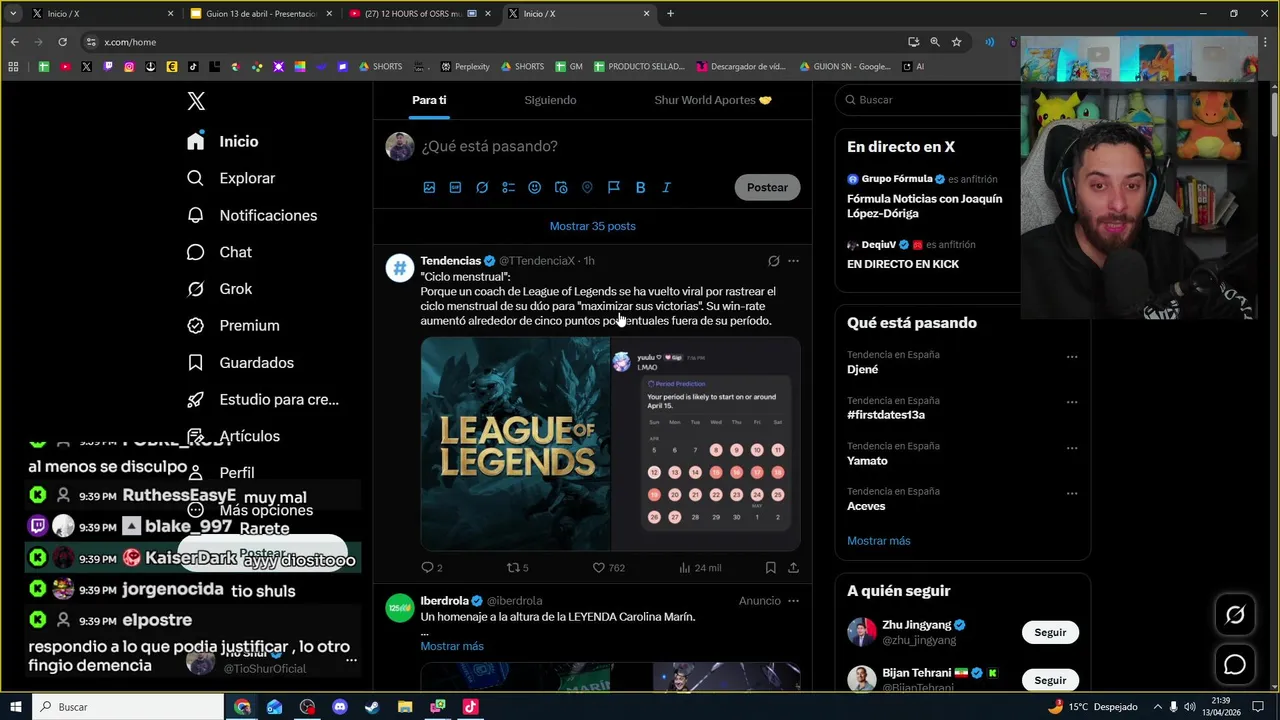Open options for #firstdates13a trend
1280x720 pixels.
[x=1072, y=402]
